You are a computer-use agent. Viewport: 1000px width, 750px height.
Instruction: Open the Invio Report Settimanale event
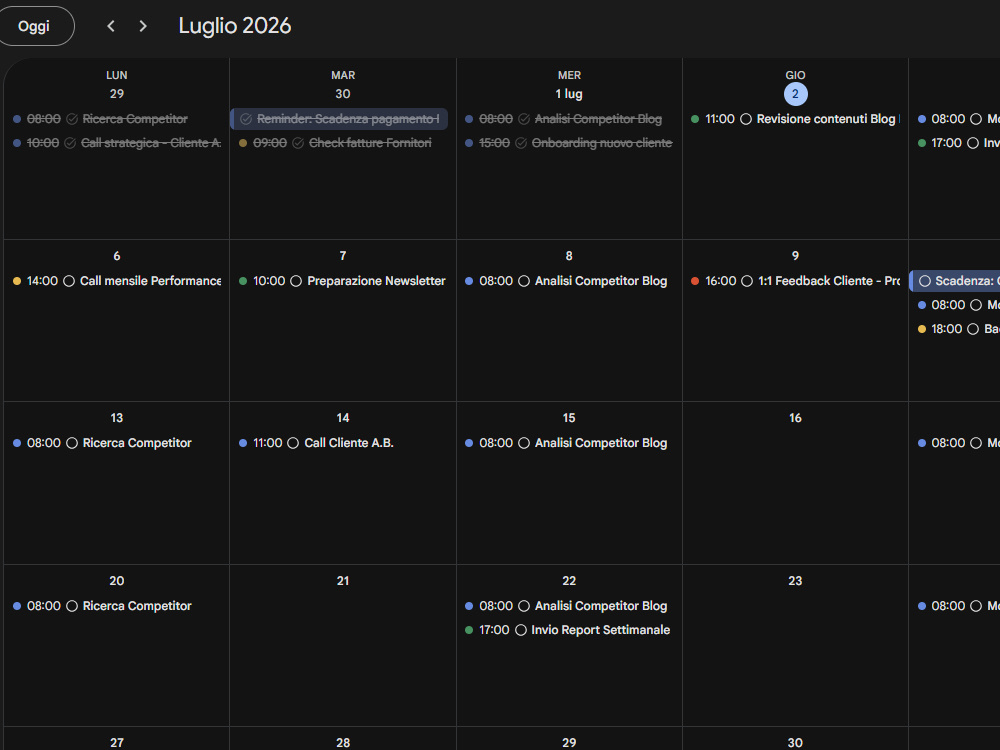[x=569, y=630]
